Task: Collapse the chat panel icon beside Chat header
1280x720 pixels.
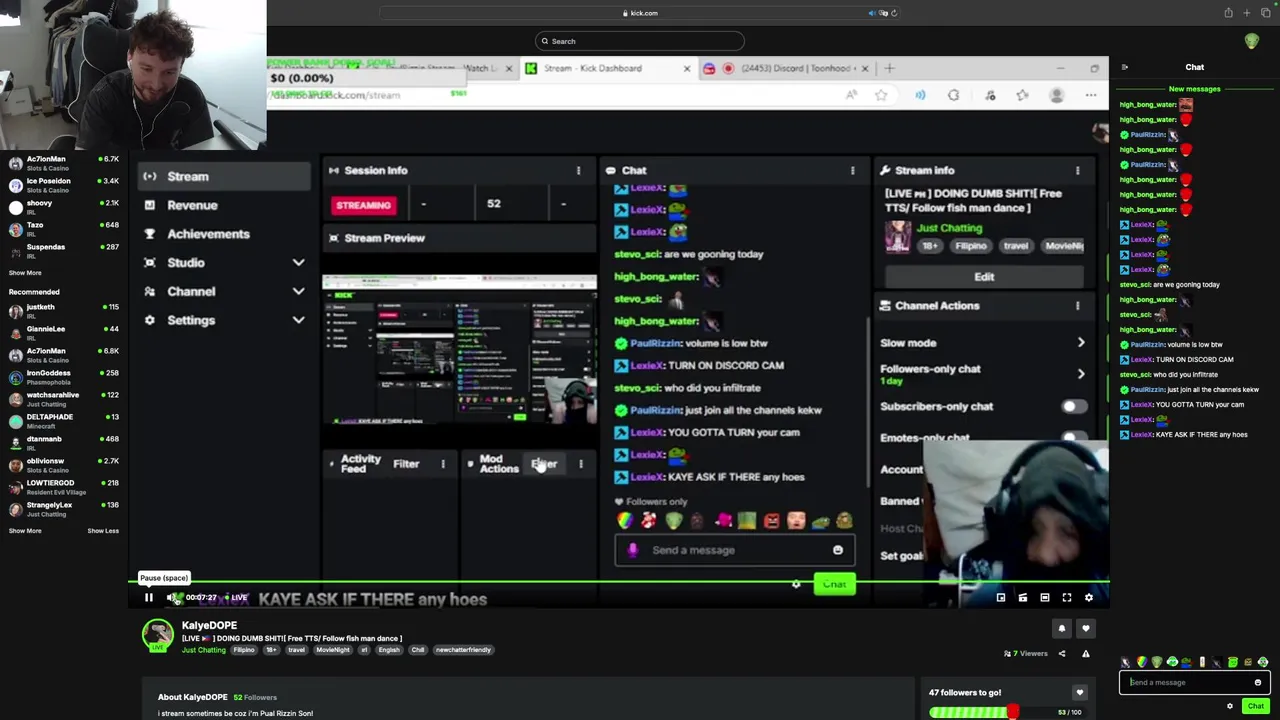Action: 1124,67
